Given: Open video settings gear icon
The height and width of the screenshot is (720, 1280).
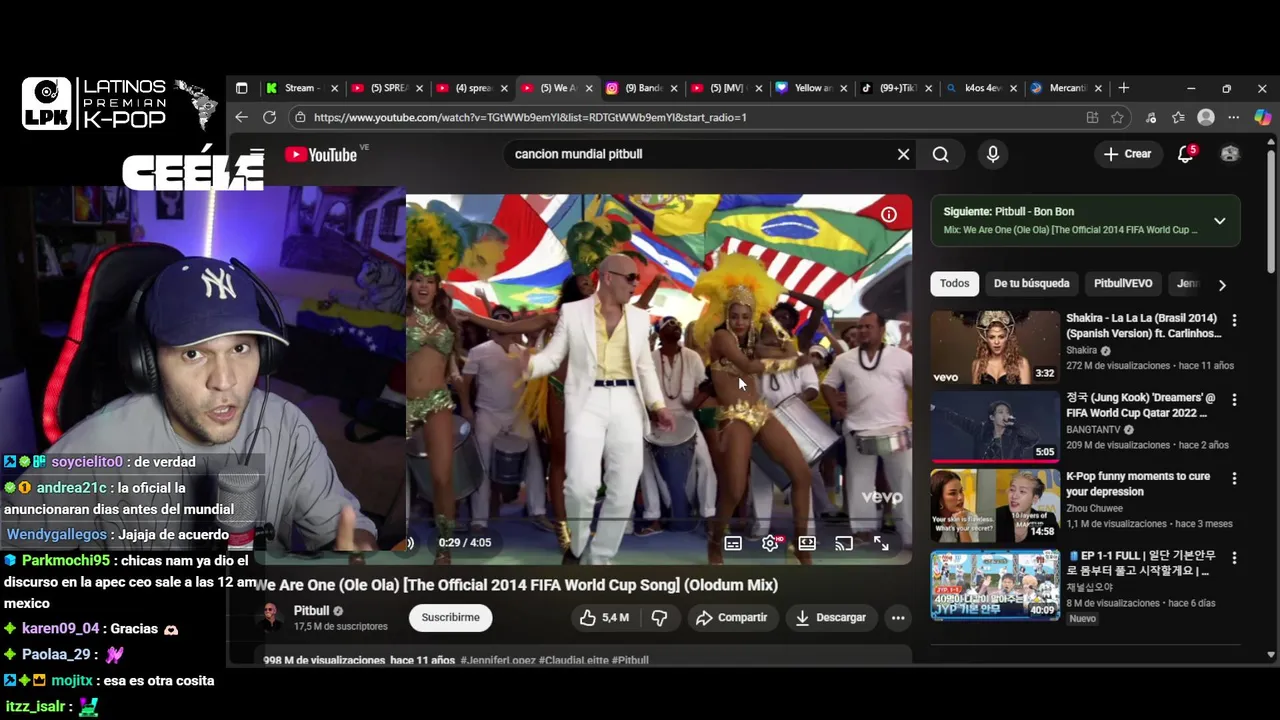Looking at the screenshot, I should [x=770, y=543].
